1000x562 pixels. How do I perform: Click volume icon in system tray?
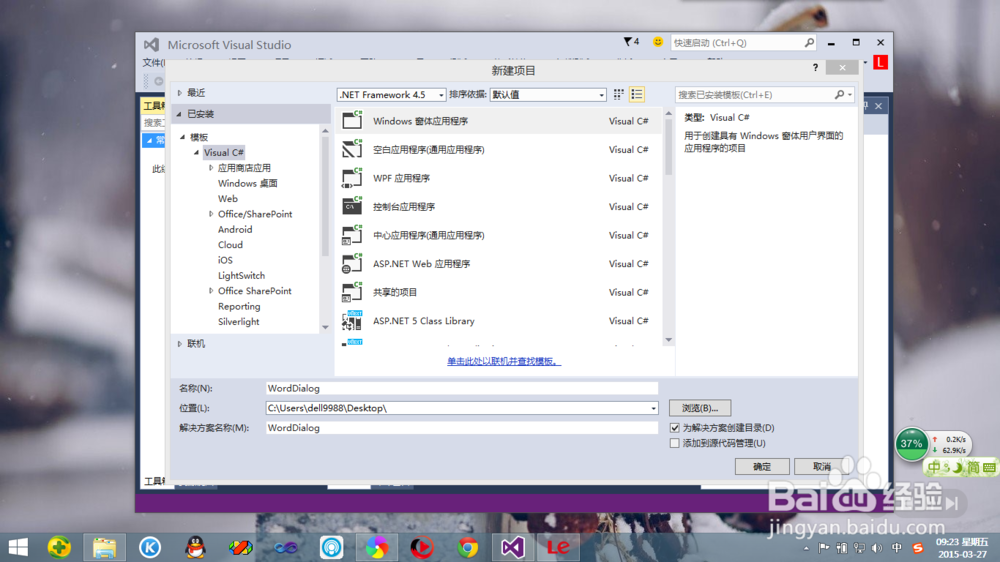pyautogui.click(x=878, y=548)
